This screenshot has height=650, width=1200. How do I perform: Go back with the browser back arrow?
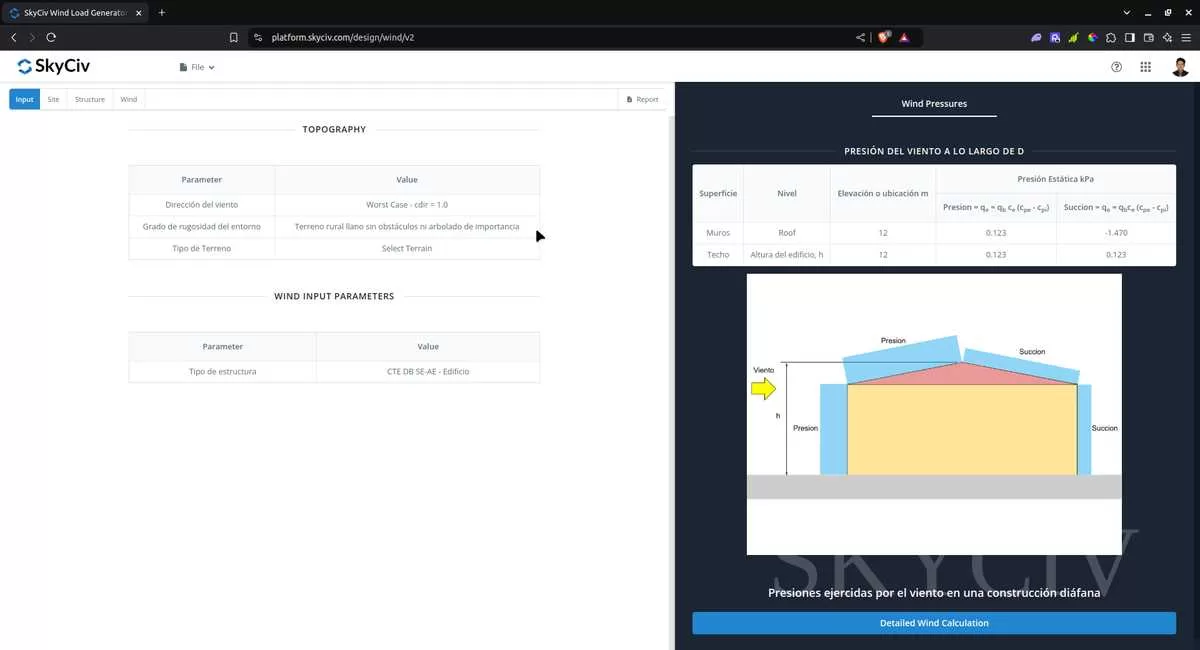(x=14, y=37)
